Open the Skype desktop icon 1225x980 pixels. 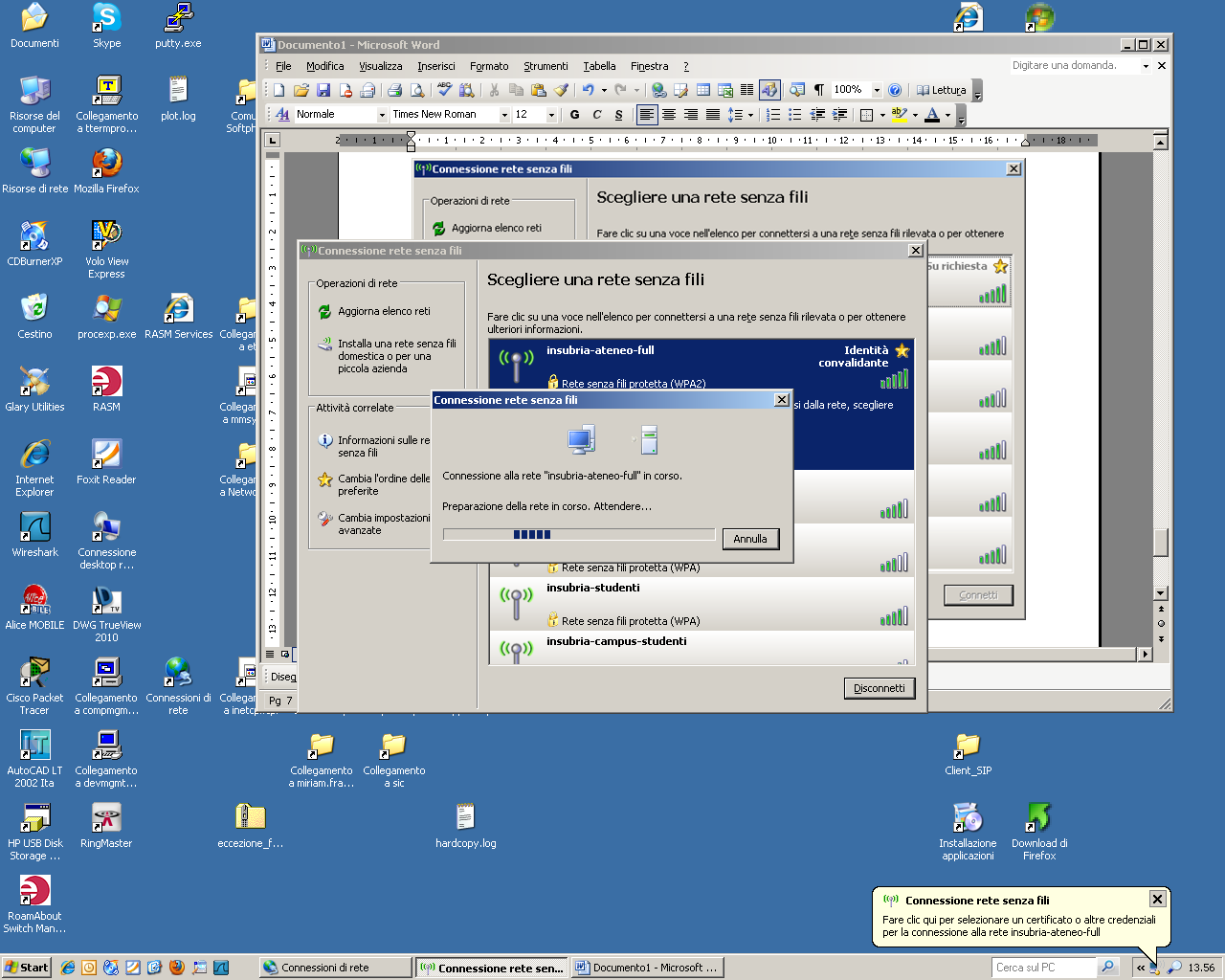click(106, 27)
